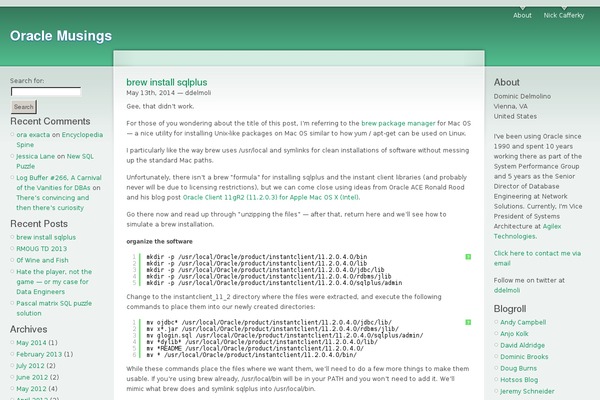This screenshot has width=600, height=400.
Task: Click the help icon beside mv ojdbc code block
Action: (468, 322)
